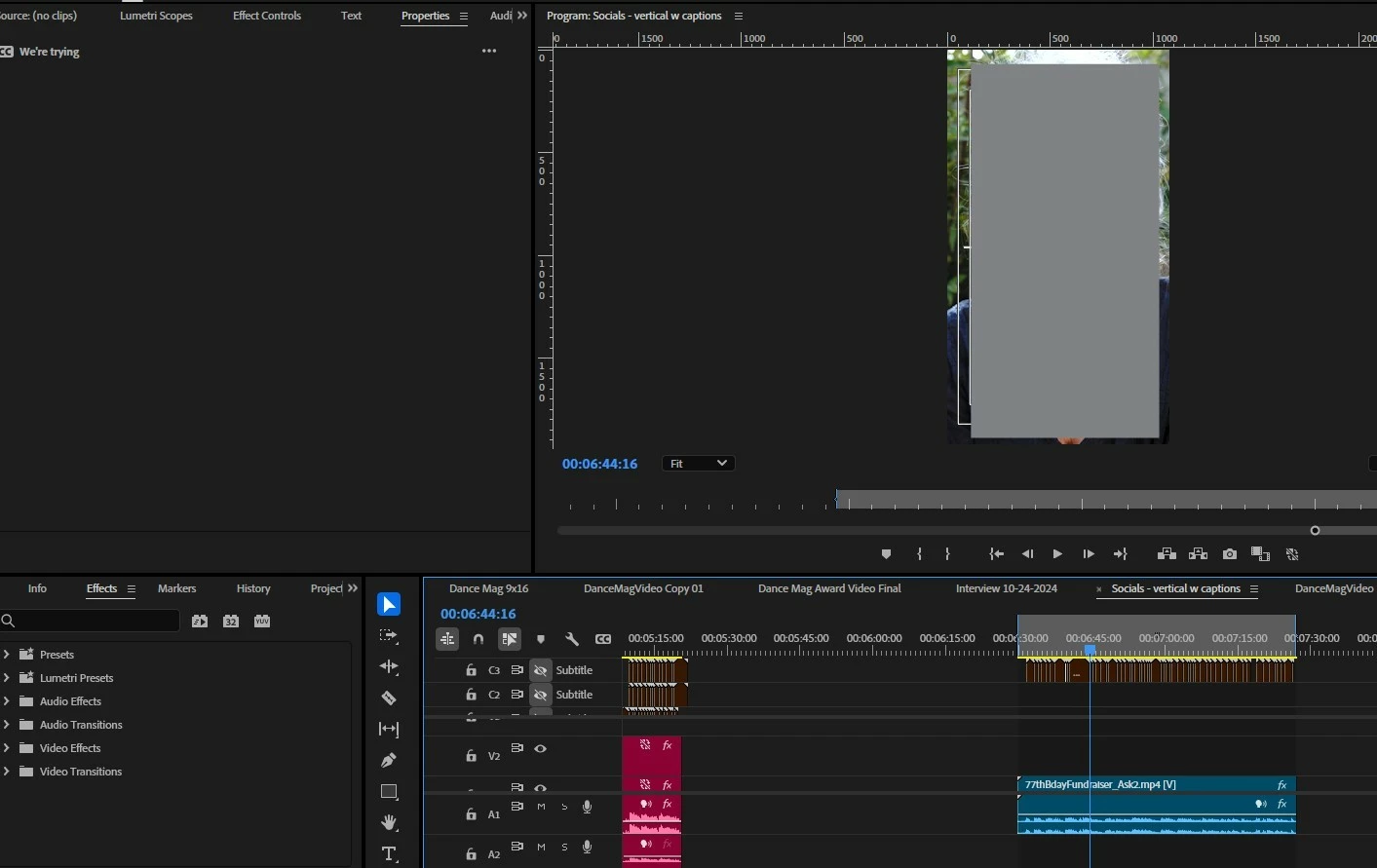The image size is (1377, 868).
Task: Click the Program monitor zoom scroll handle
Action: pos(1315,531)
